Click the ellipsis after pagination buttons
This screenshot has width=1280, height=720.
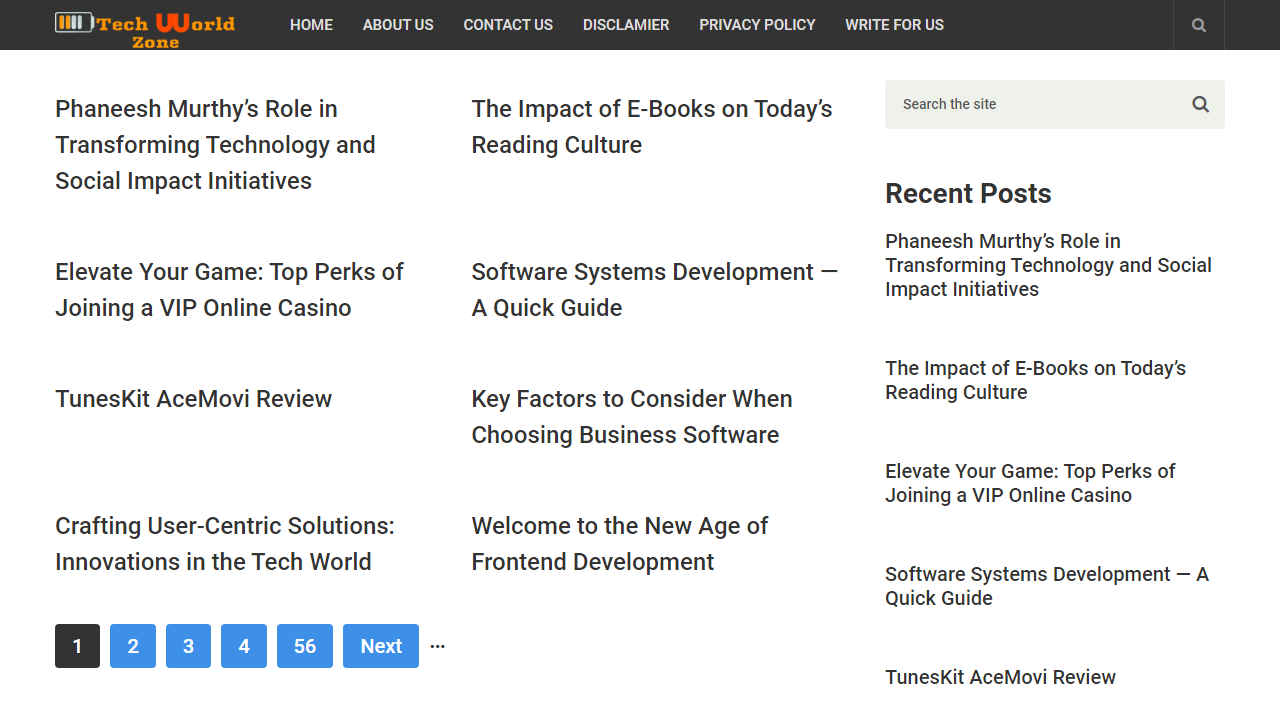pyautogui.click(x=437, y=645)
